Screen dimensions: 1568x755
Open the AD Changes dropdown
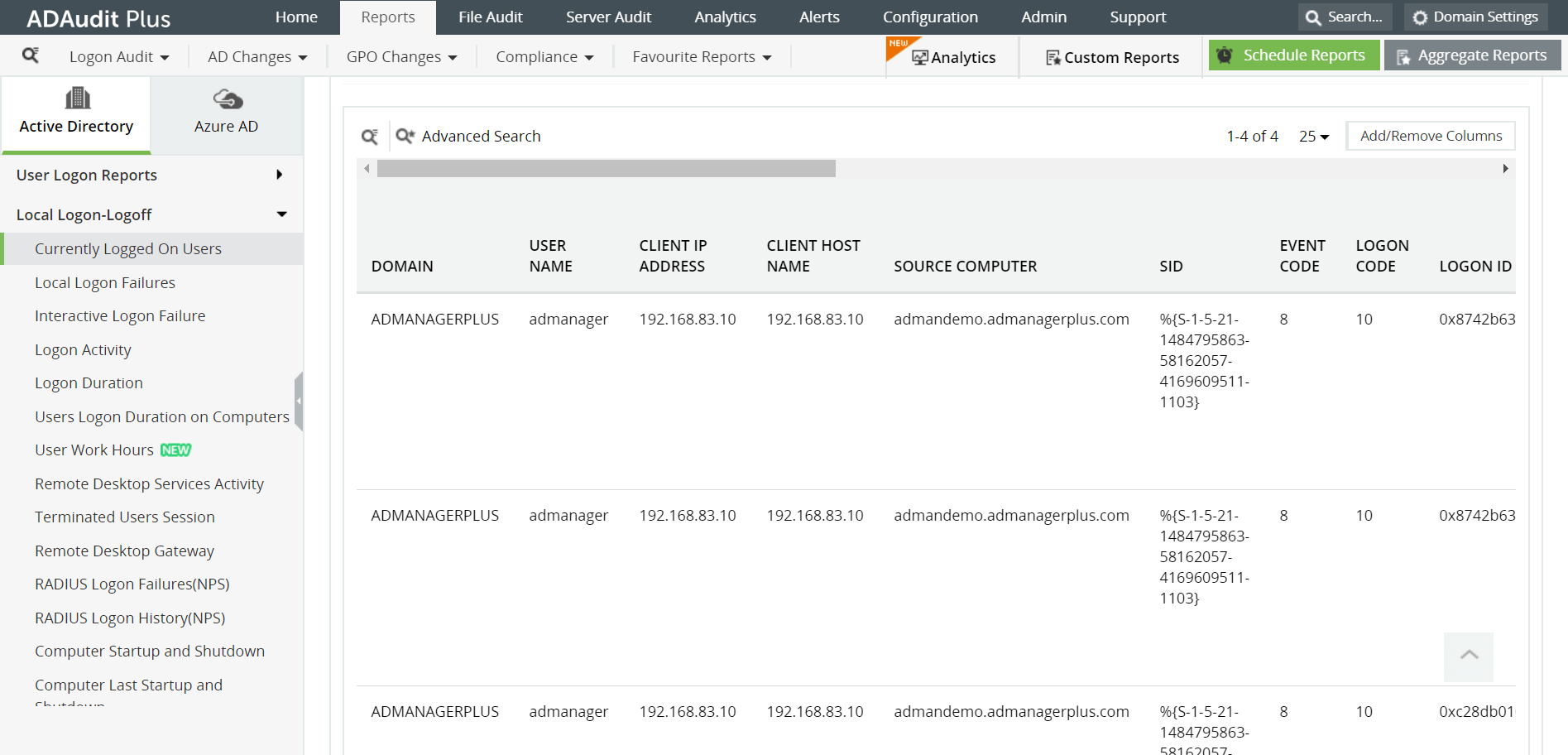tap(257, 57)
